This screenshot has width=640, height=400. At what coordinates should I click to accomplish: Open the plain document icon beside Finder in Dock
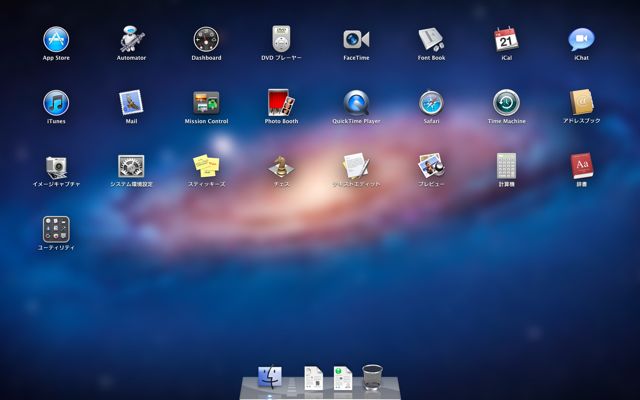point(313,378)
